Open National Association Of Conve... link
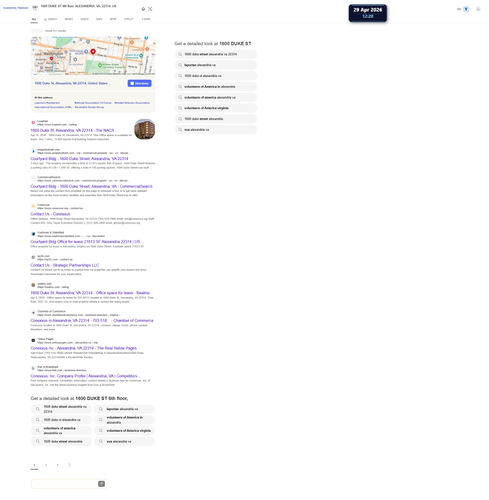This screenshot has width=489, height=500. [x=93, y=103]
